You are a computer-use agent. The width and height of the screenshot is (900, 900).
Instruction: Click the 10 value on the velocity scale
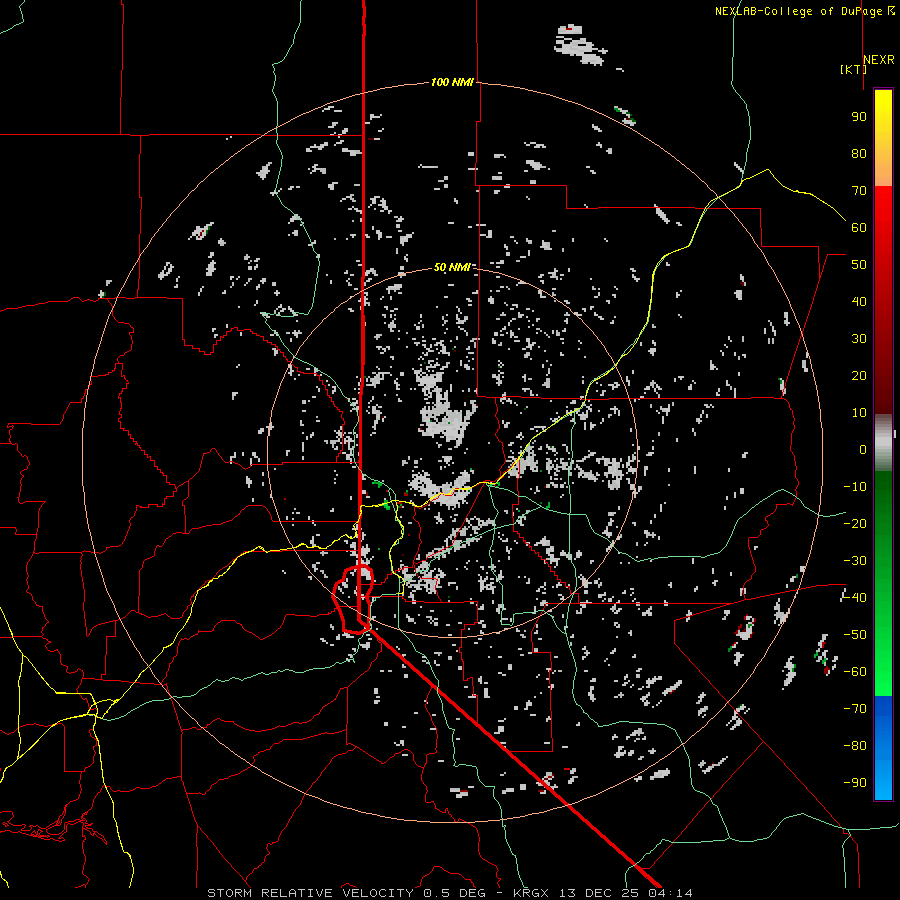coord(859,413)
